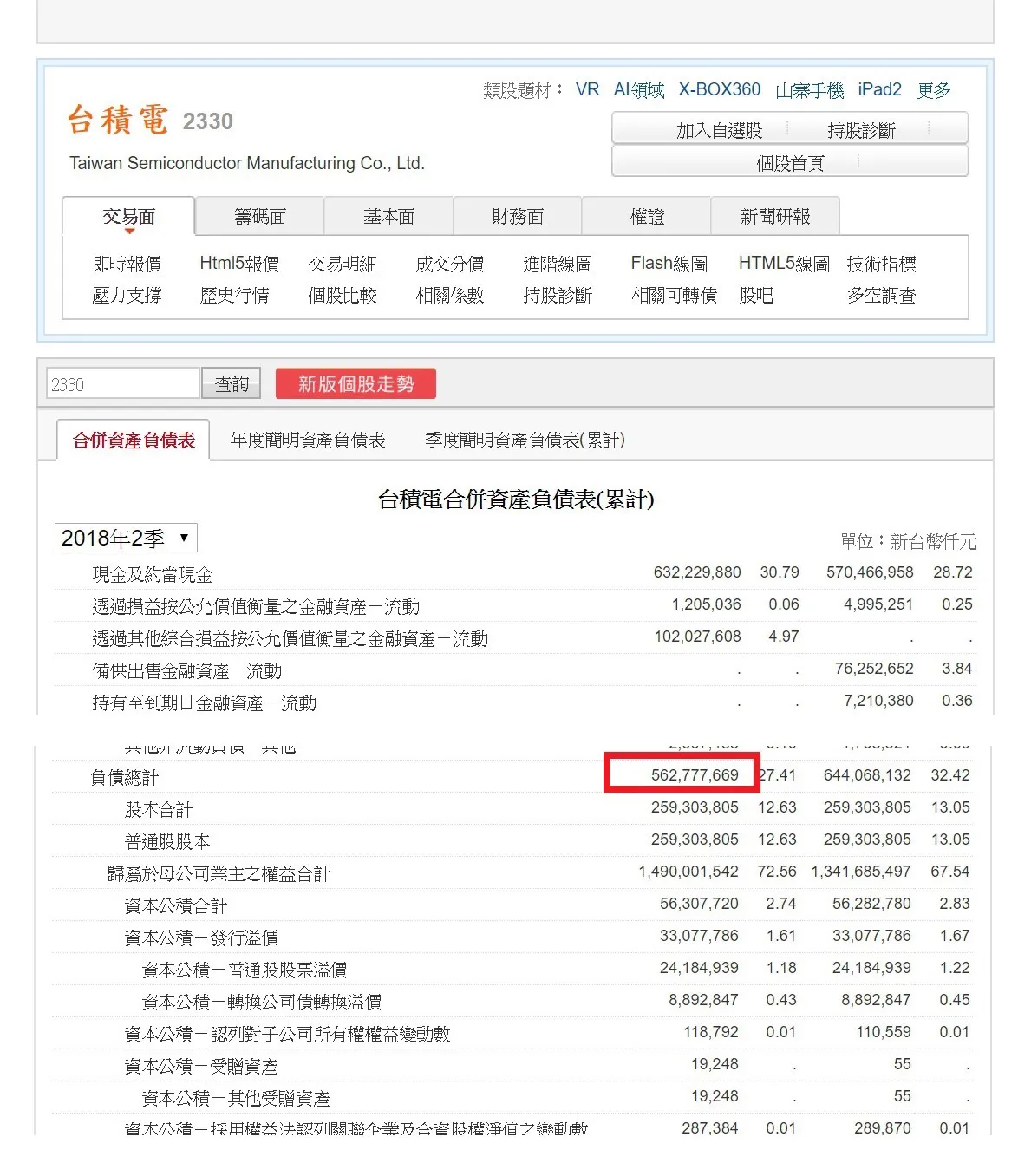Open the Flash線圖 link
1018x1176 pixels.
coord(669,264)
